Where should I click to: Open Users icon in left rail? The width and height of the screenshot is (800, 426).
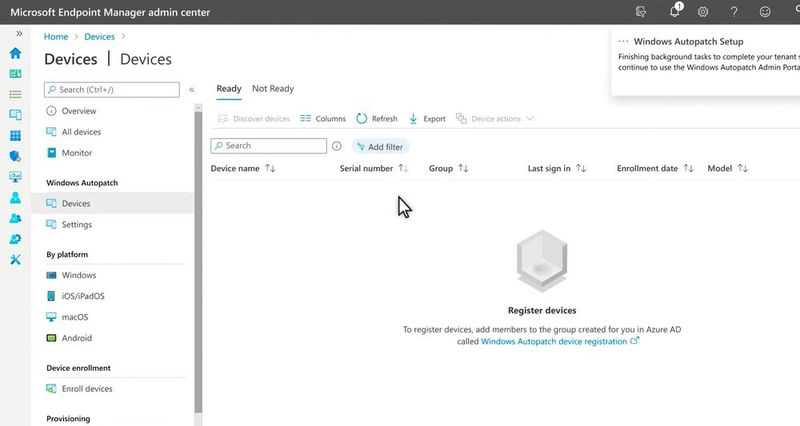pos(15,197)
